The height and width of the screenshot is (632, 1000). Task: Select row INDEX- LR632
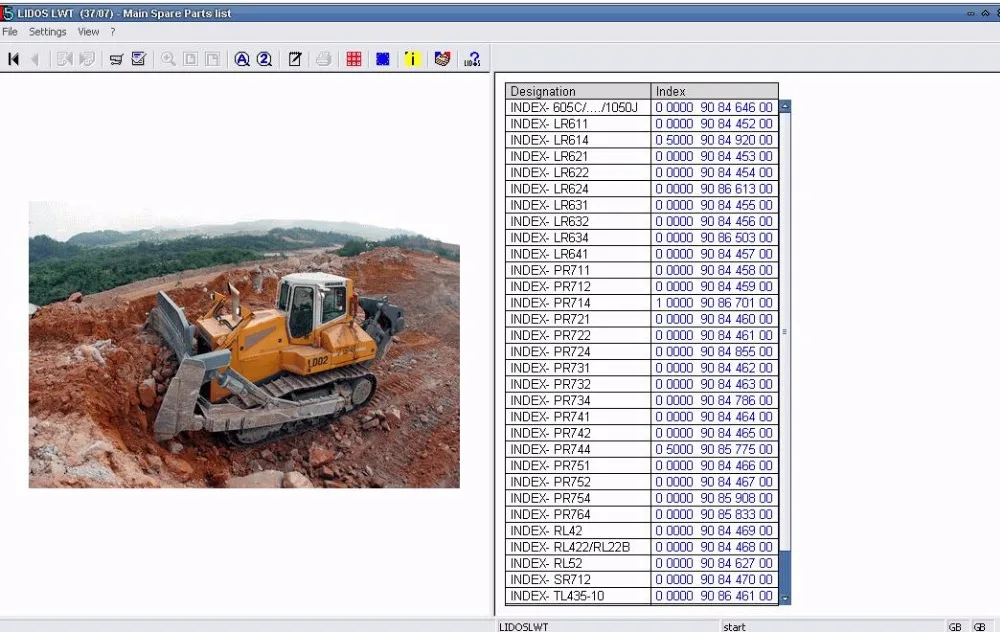point(642,221)
